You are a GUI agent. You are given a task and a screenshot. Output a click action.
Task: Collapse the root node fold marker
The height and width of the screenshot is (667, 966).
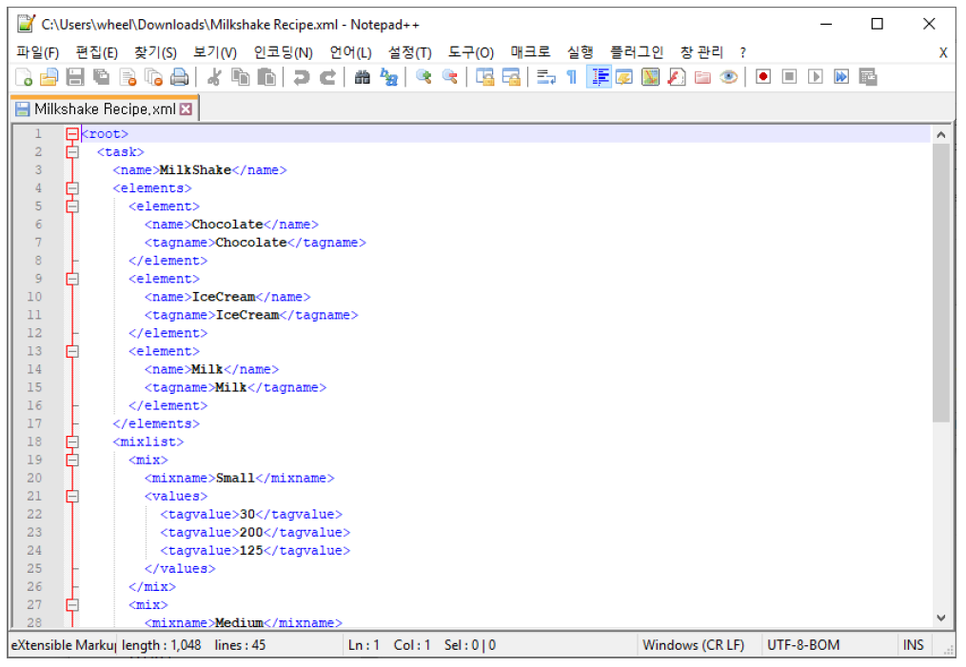(72, 134)
